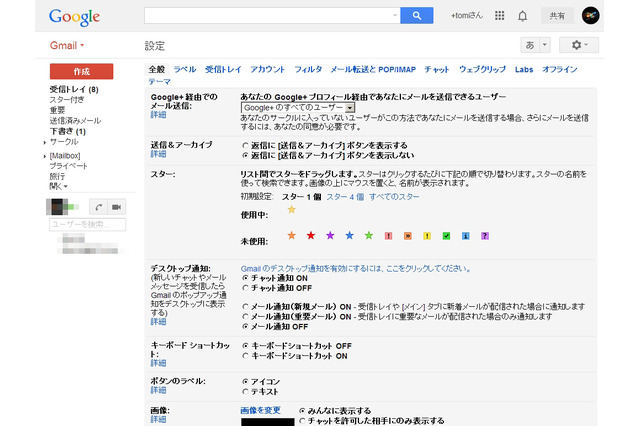Open 送信済みメール in sidebar
The height and width of the screenshot is (426, 640).
click(x=75, y=121)
